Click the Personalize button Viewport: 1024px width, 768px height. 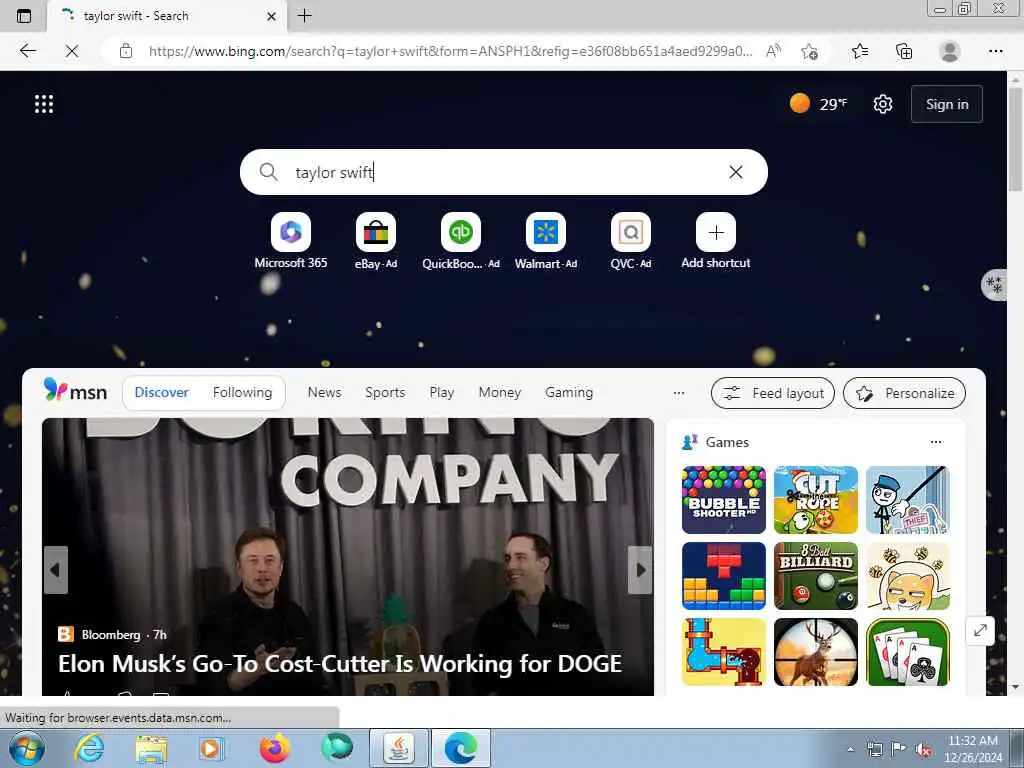904,393
